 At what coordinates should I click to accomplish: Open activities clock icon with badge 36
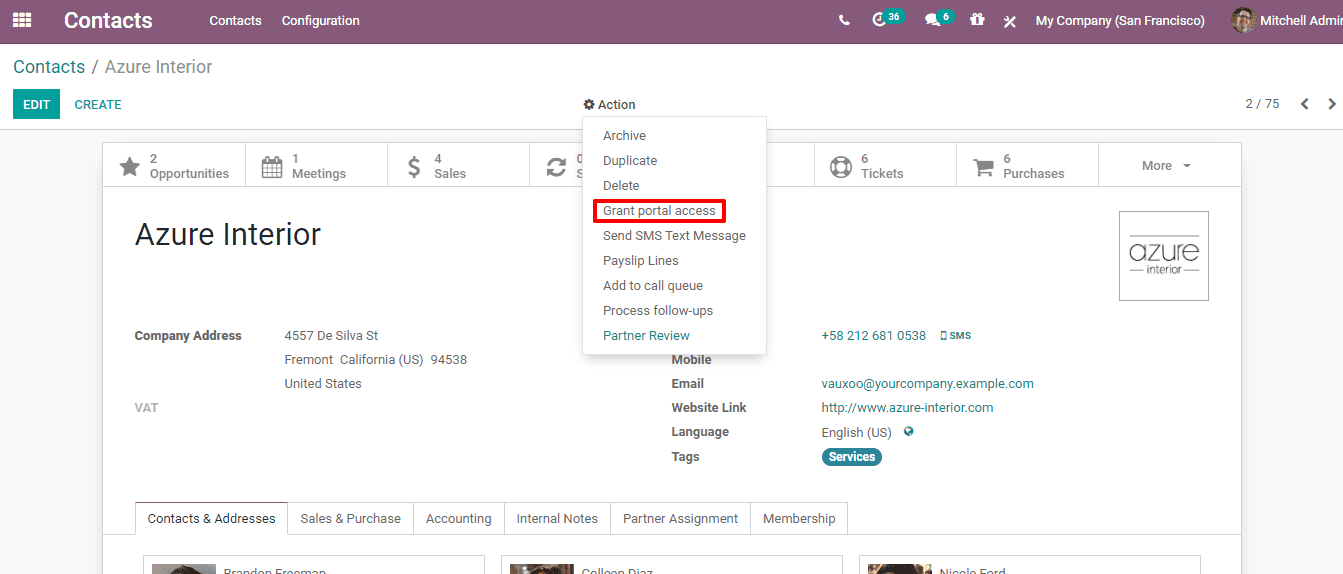click(x=879, y=20)
